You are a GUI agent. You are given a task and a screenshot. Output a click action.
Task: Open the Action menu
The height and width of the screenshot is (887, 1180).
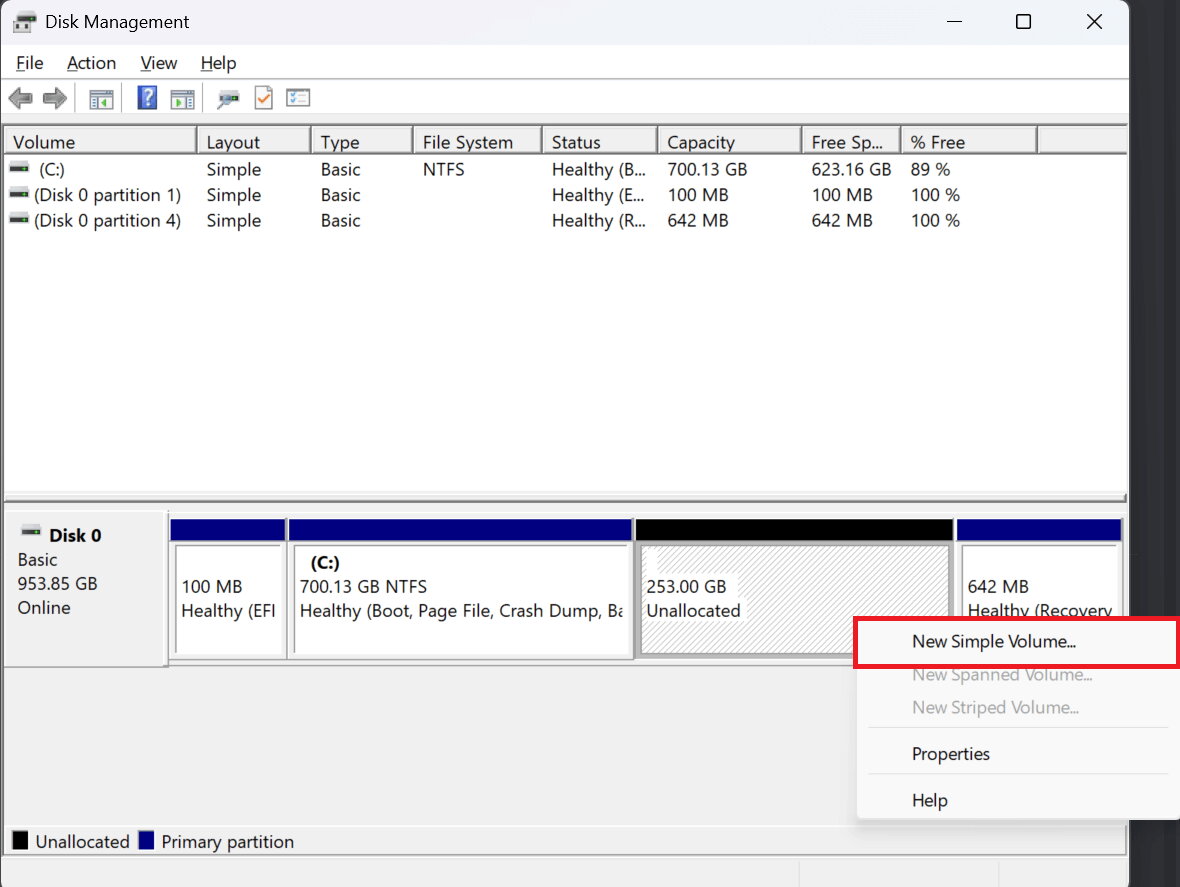coord(91,63)
